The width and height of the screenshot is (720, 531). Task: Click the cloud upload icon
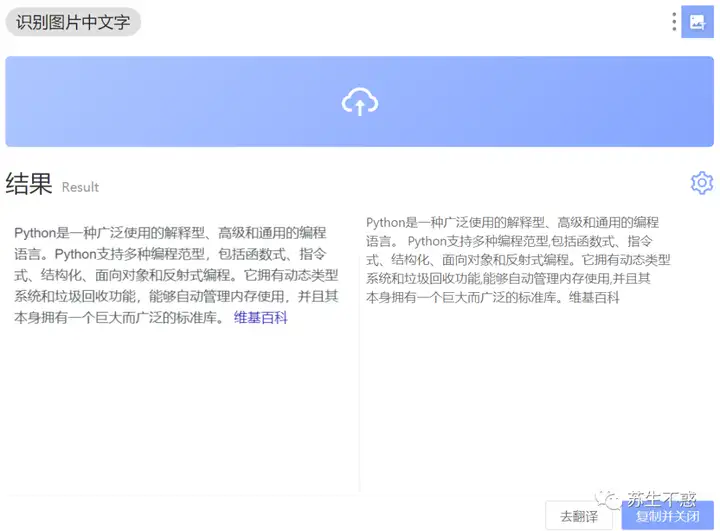[360, 102]
